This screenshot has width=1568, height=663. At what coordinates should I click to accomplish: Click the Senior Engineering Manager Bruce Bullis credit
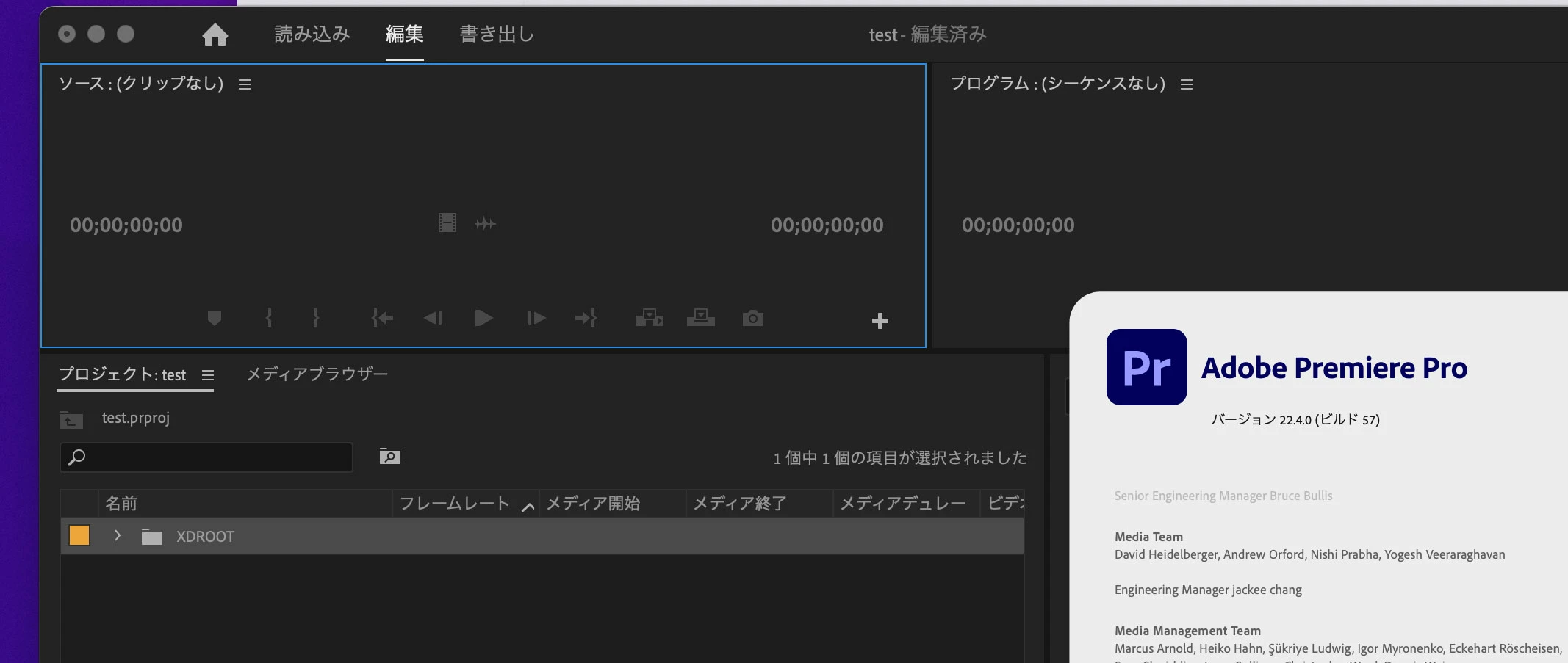[1223, 496]
